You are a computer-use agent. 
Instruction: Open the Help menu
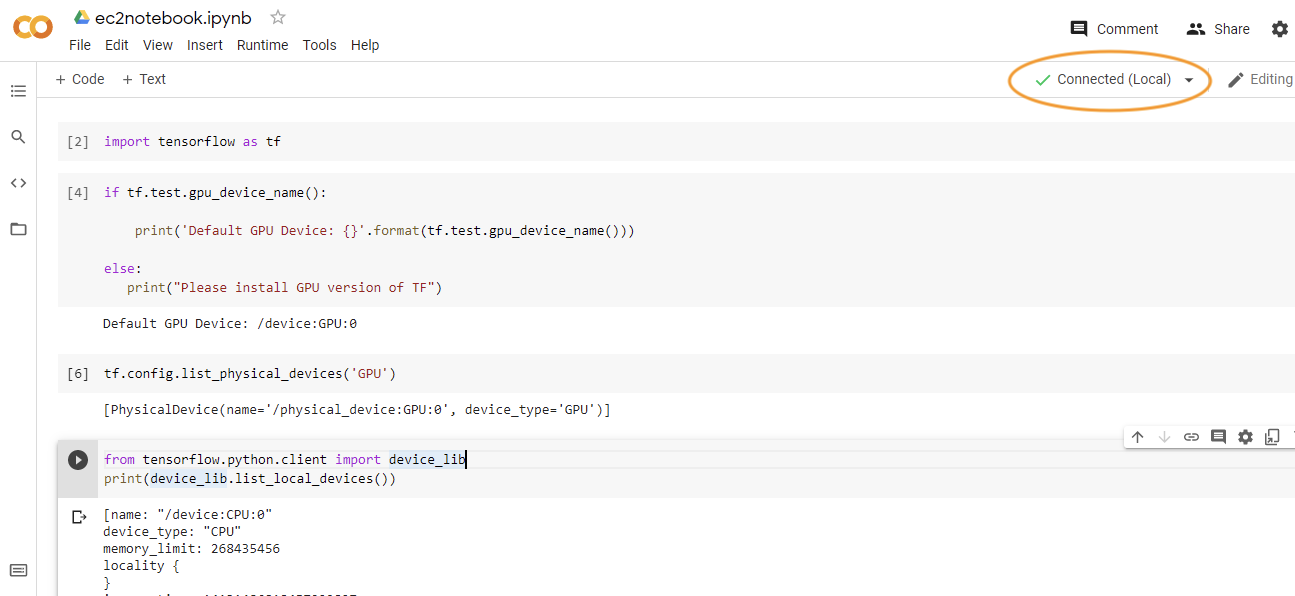point(365,45)
